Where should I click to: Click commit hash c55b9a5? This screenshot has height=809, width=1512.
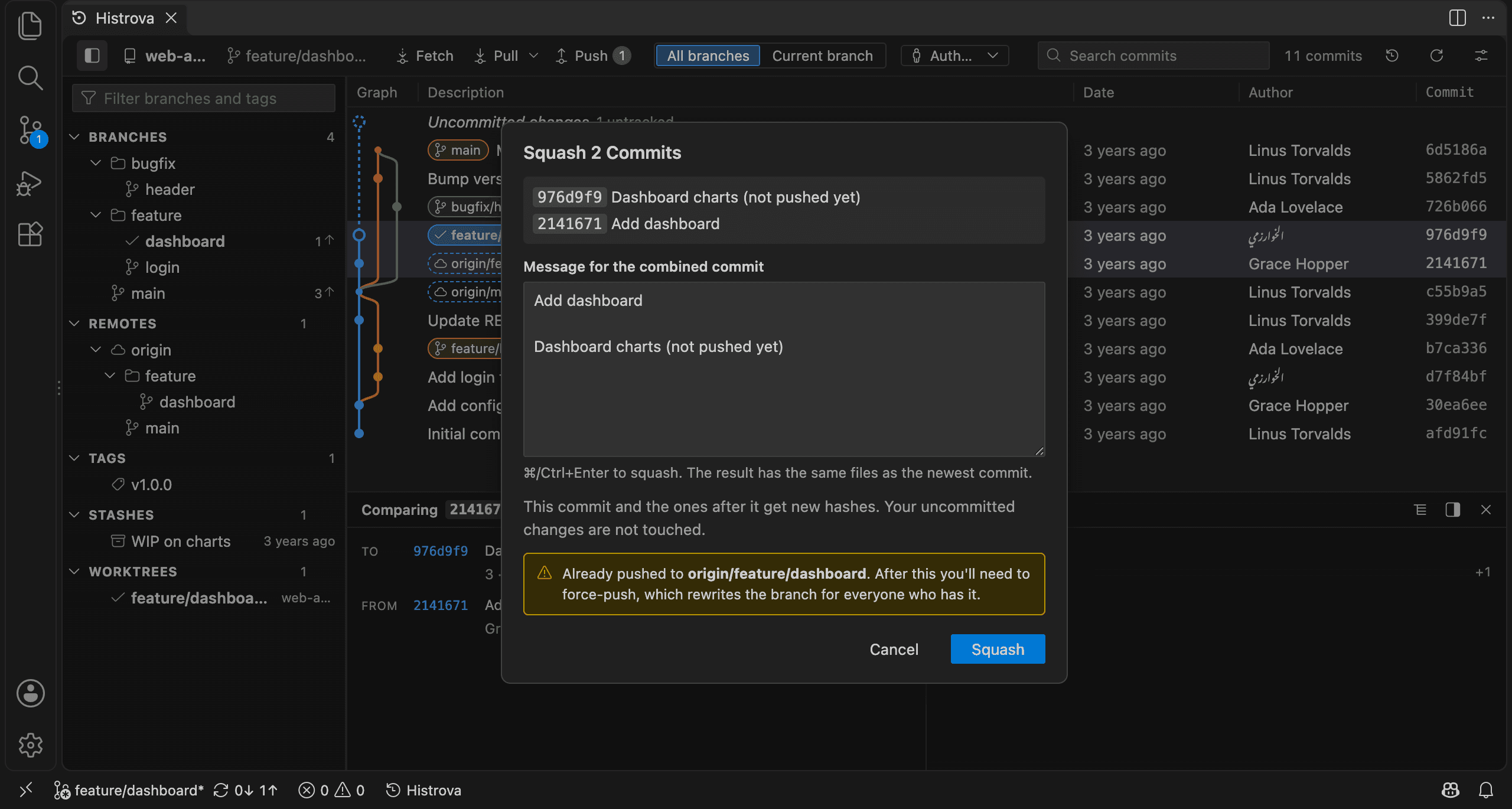[x=1456, y=292]
